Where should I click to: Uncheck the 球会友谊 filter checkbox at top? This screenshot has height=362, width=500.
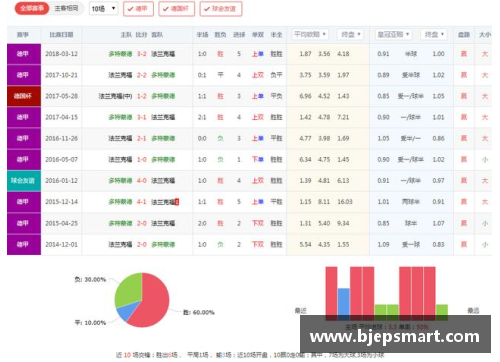point(221,9)
